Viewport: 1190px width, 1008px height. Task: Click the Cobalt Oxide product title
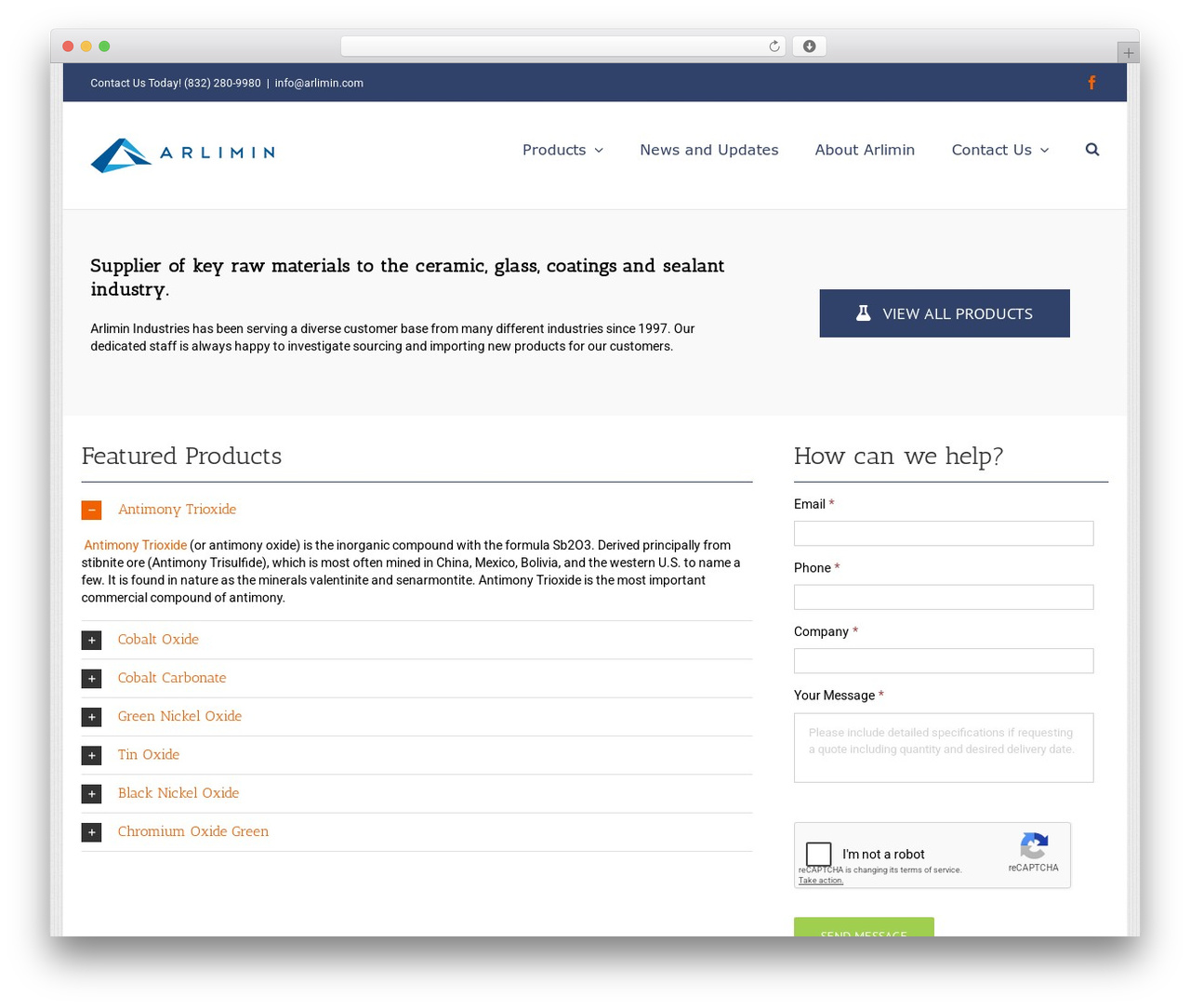(158, 640)
